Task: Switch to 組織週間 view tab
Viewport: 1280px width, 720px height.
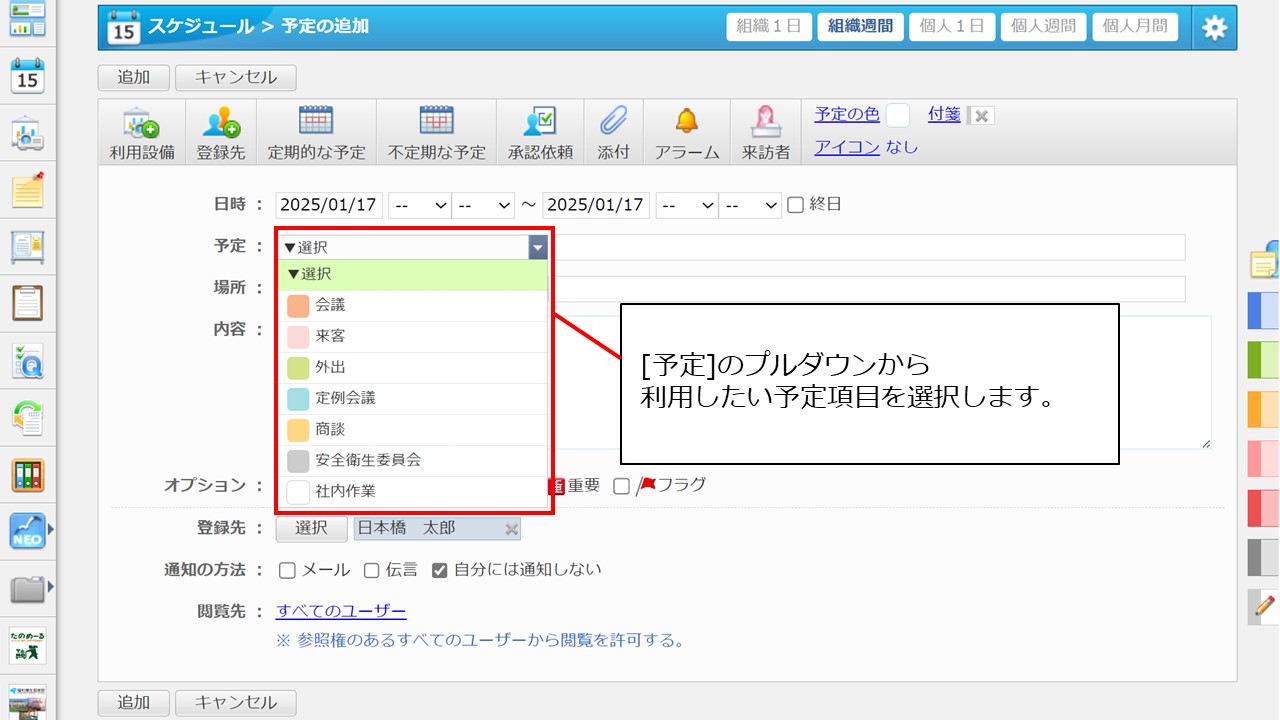Action: (860, 27)
